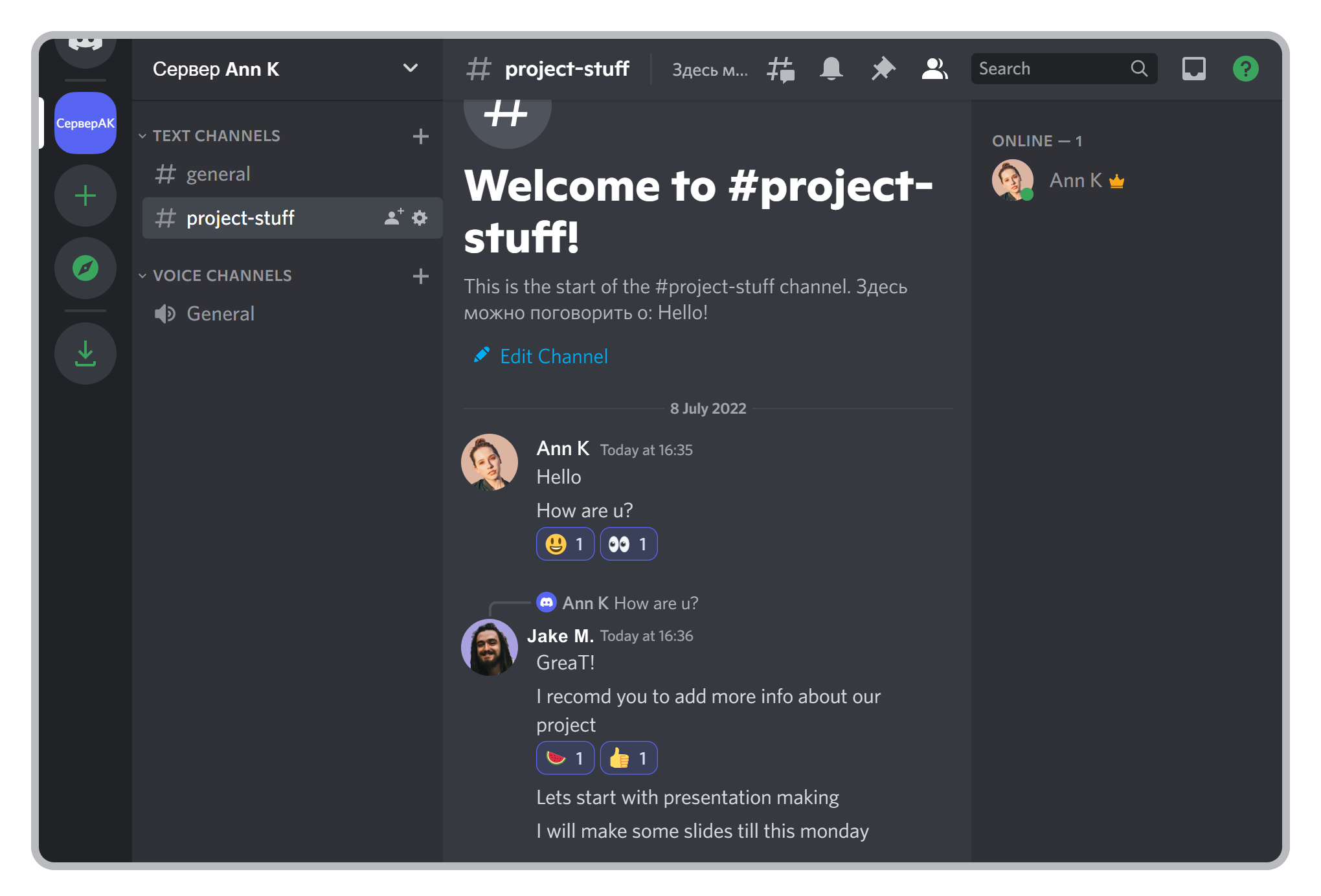Open the inbox
The height and width of the screenshot is (896, 1321).
coord(1193,69)
